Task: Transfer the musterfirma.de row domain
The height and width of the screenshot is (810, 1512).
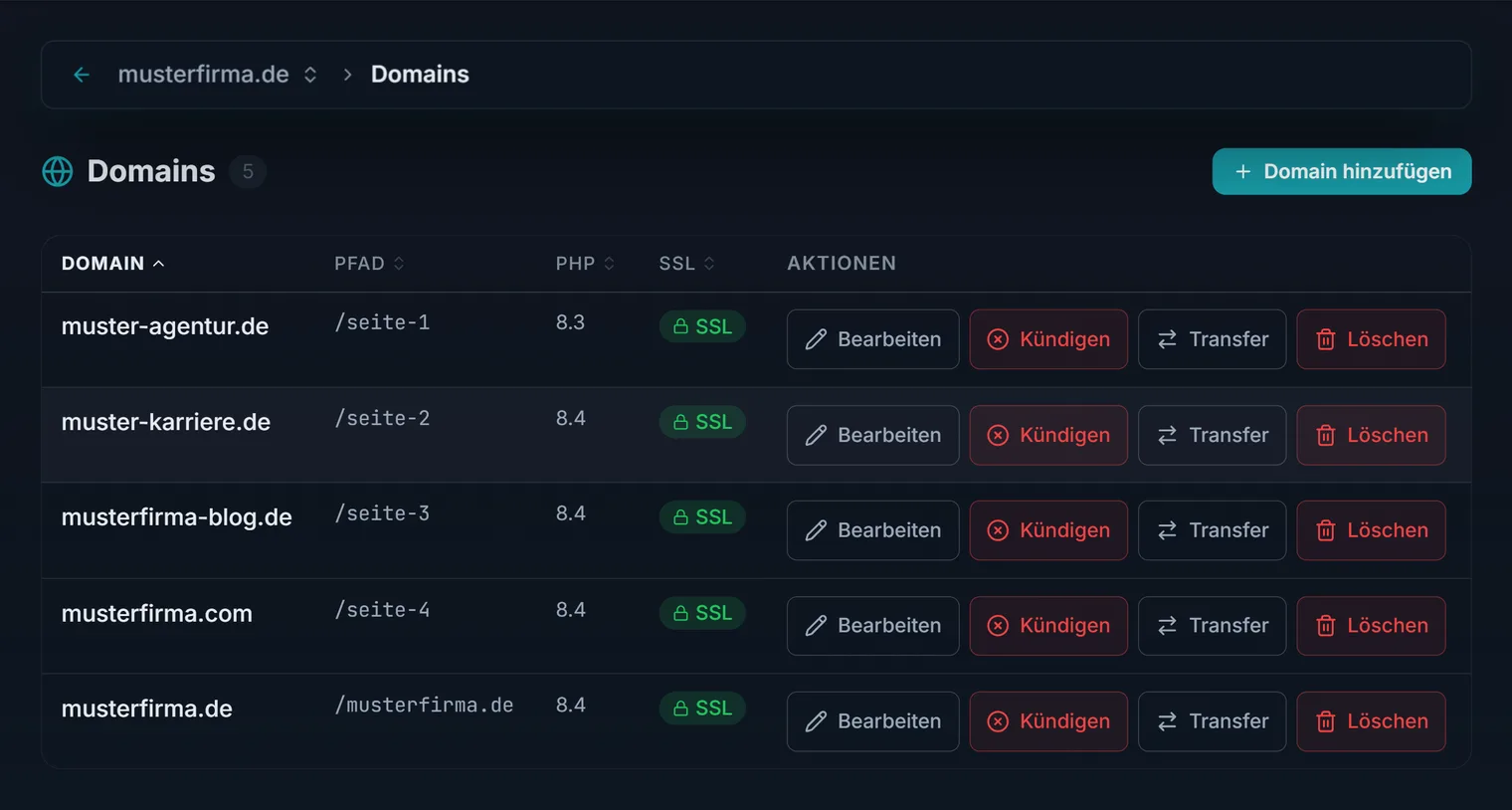Action: click(x=1212, y=721)
